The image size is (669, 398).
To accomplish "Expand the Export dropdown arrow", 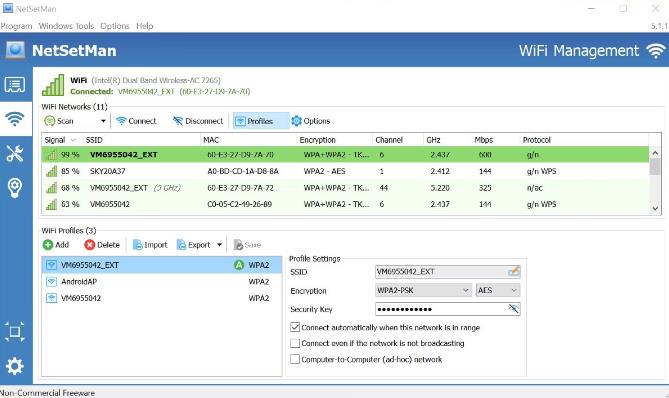I will tap(219, 245).
